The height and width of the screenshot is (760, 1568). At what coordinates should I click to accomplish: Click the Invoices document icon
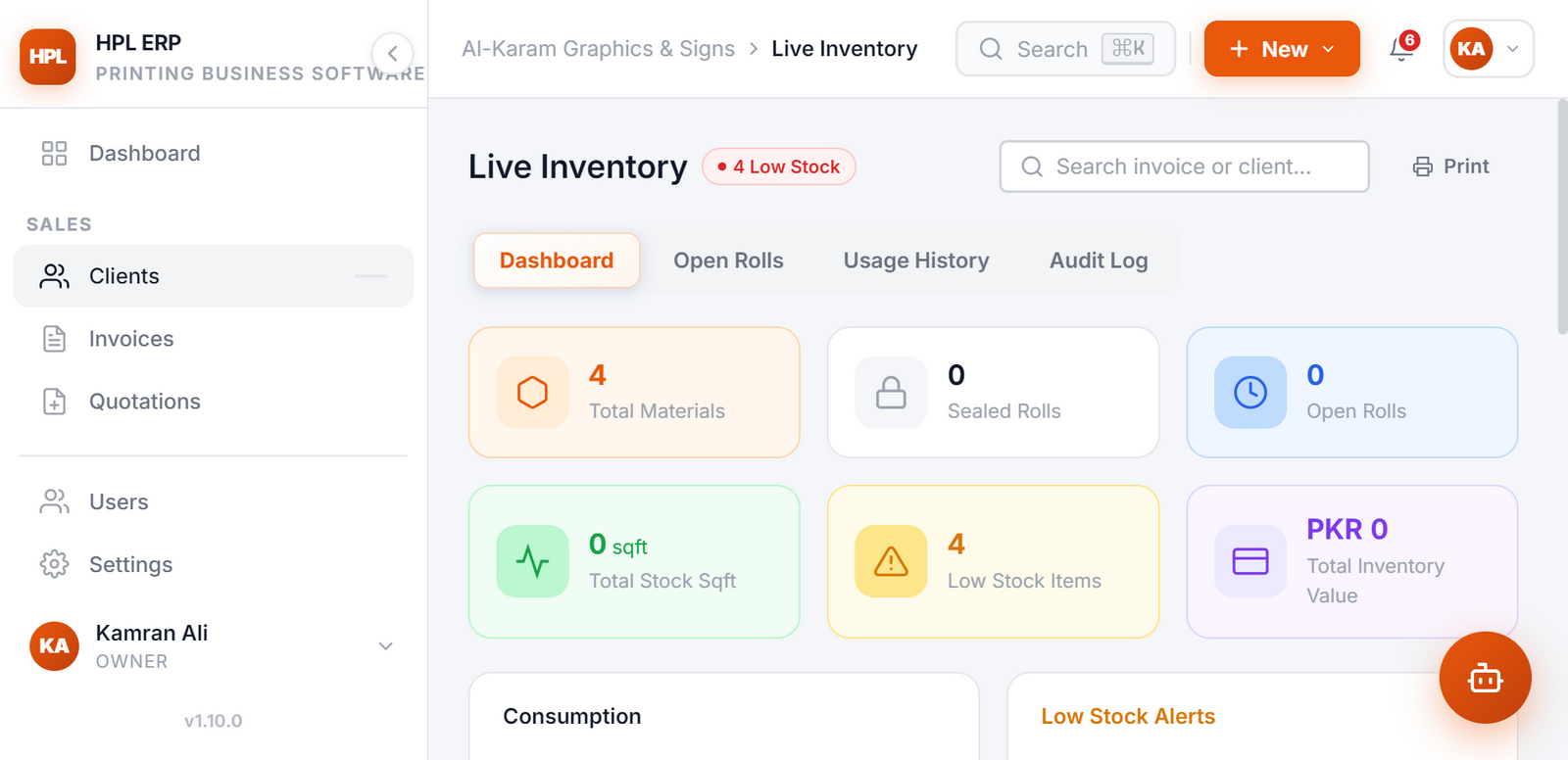(x=54, y=339)
